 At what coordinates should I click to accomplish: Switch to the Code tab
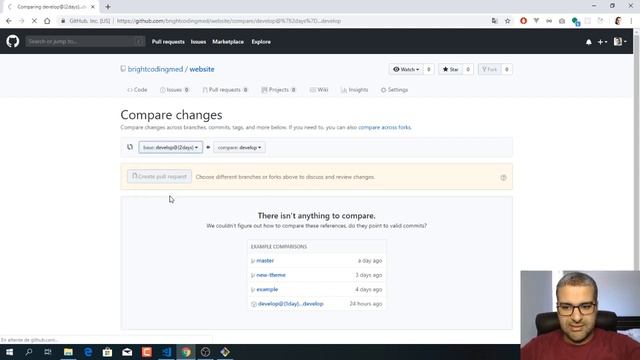pos(137,90)
